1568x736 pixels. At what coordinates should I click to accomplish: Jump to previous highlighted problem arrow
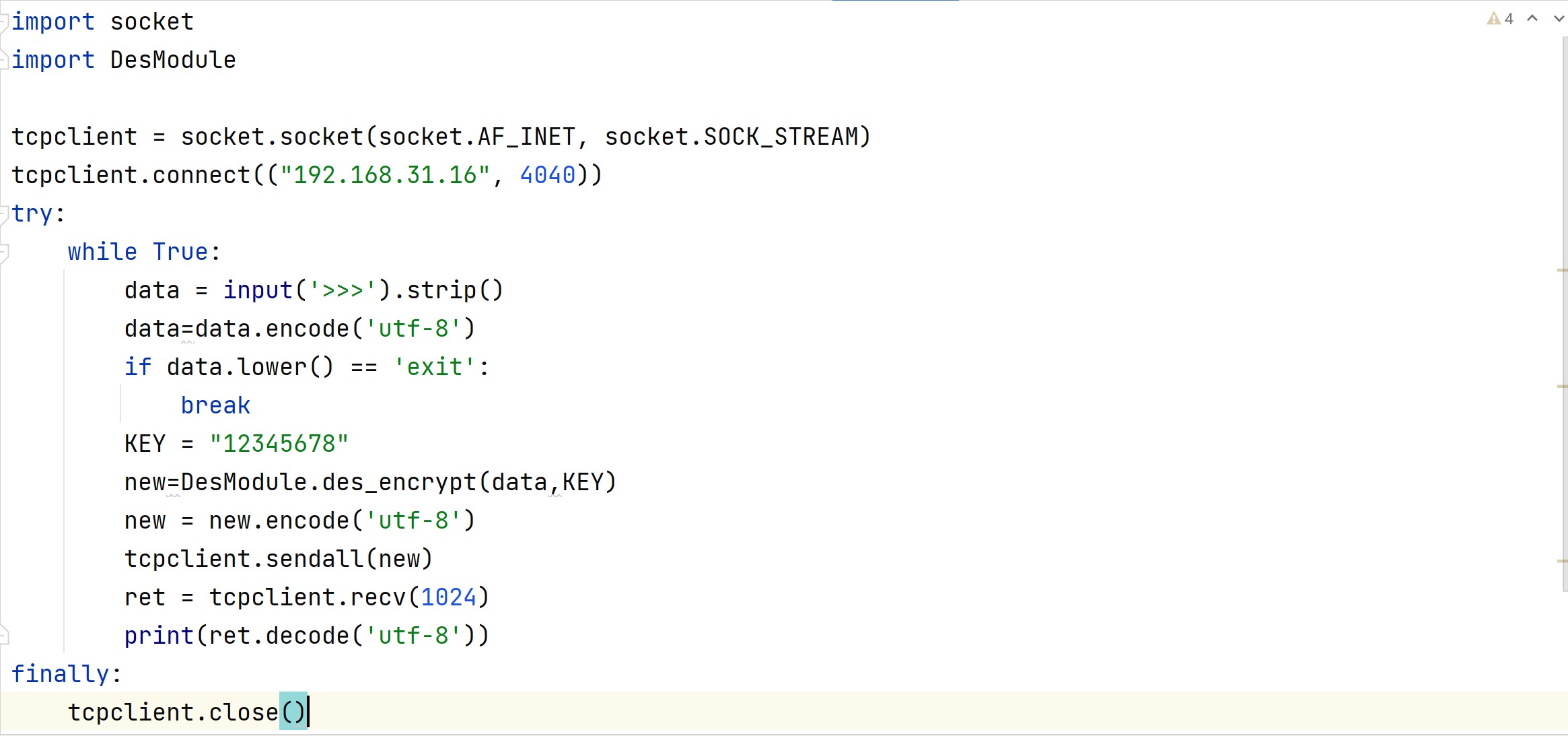(1532, 19)
